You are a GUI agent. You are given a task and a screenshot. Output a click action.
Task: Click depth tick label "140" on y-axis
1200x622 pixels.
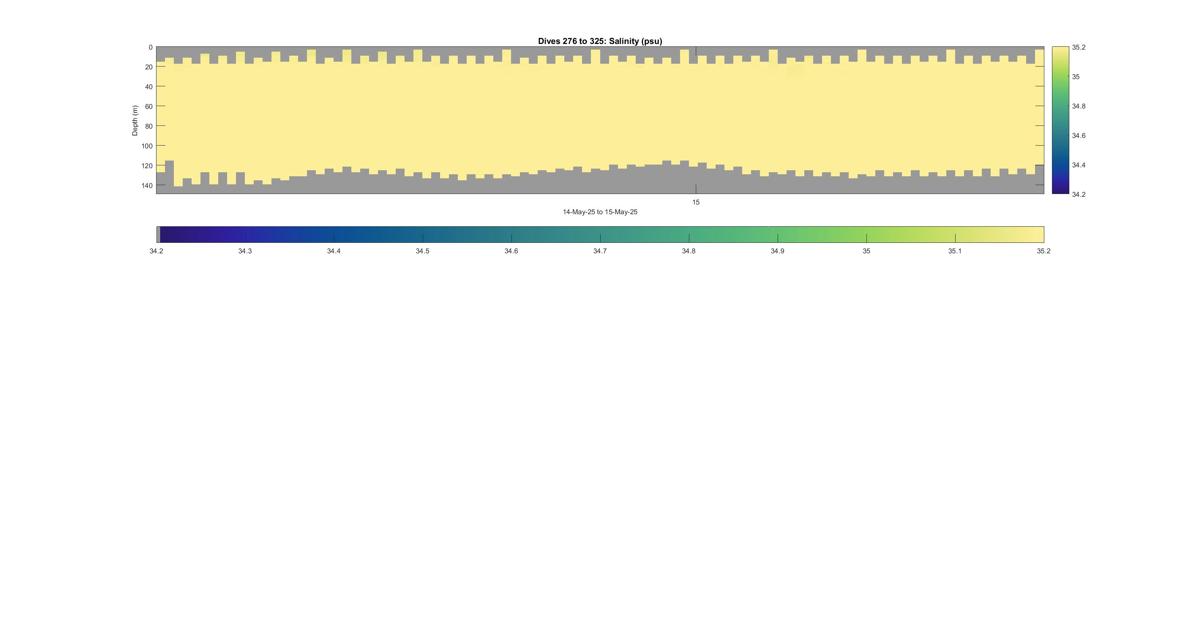click(x=147, y=185)
